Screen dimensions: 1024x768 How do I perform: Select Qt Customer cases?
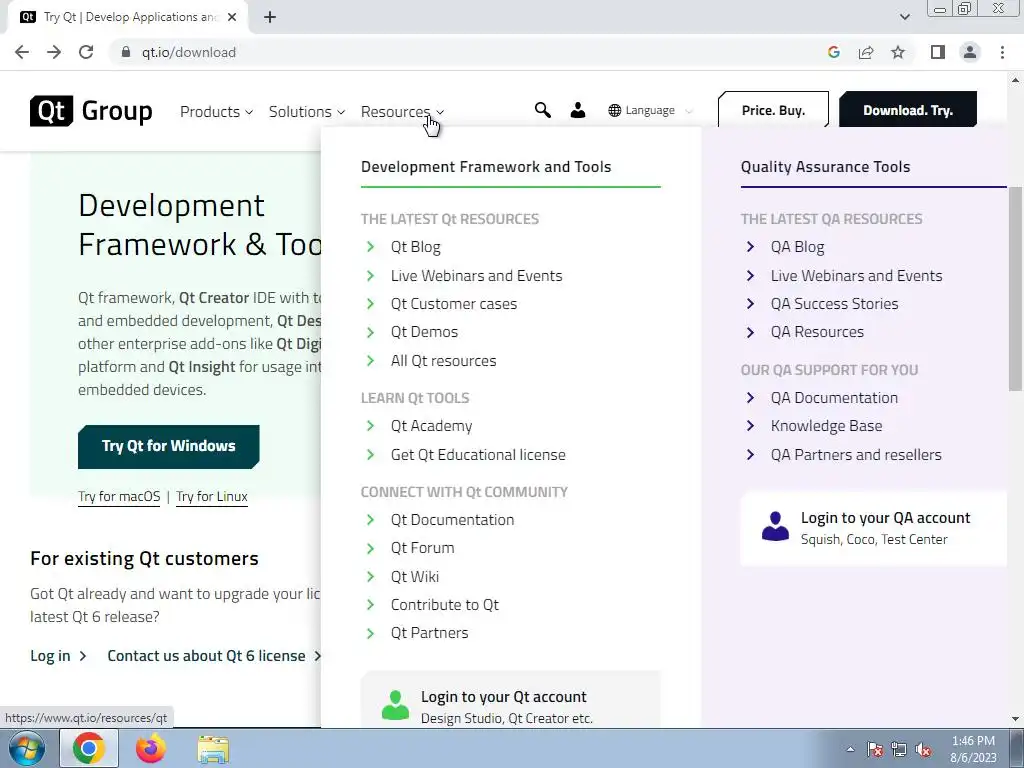tap(454, 304)
